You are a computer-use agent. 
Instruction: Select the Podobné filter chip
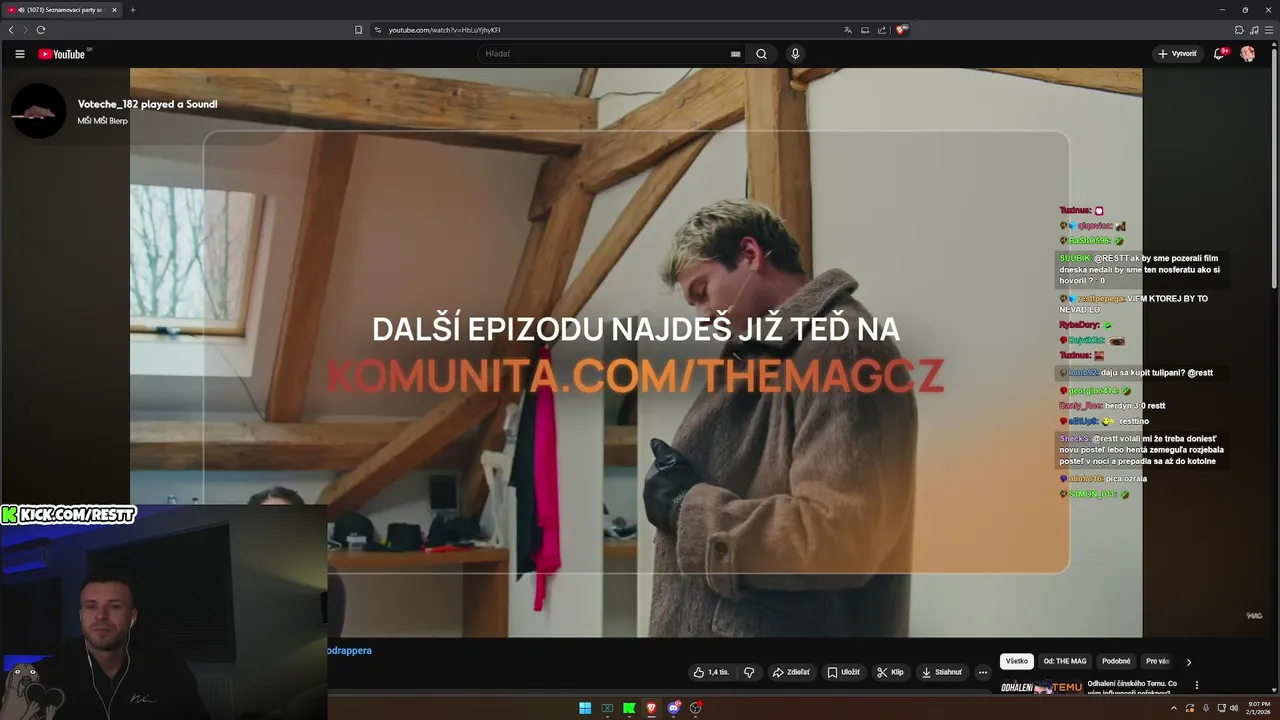(1116, 661)
